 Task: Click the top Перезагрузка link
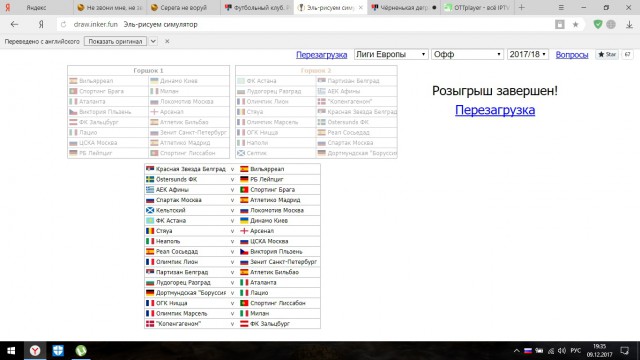point(322,55)
